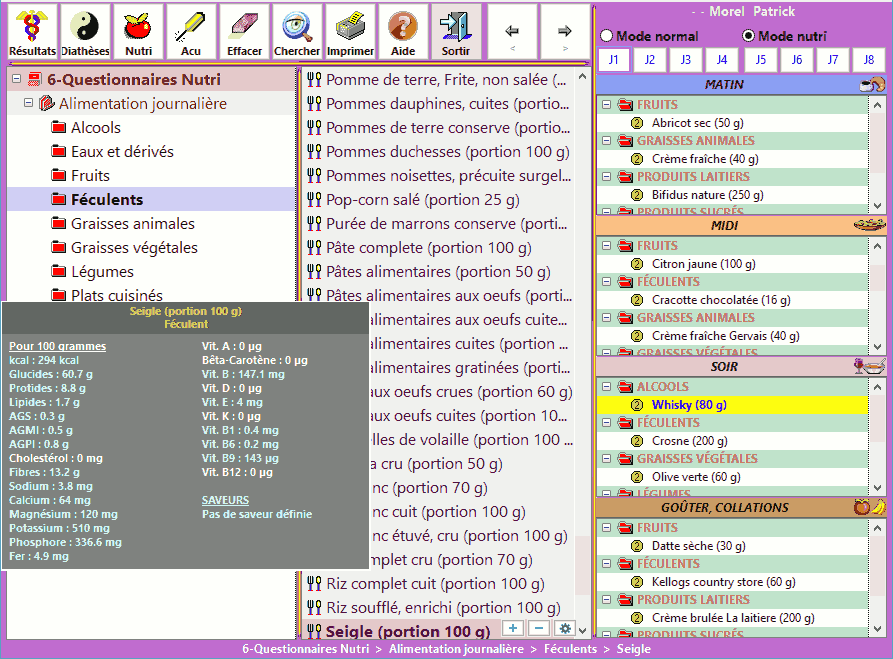Click the icon beside Citron jaune
893x659 pixels.
[x=637, y=264]
